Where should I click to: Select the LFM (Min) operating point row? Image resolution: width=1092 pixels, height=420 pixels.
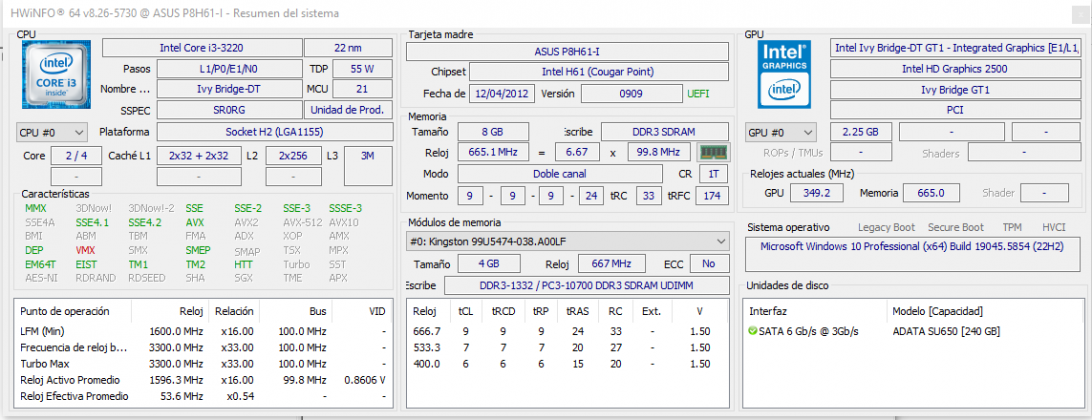pos(203,332)
